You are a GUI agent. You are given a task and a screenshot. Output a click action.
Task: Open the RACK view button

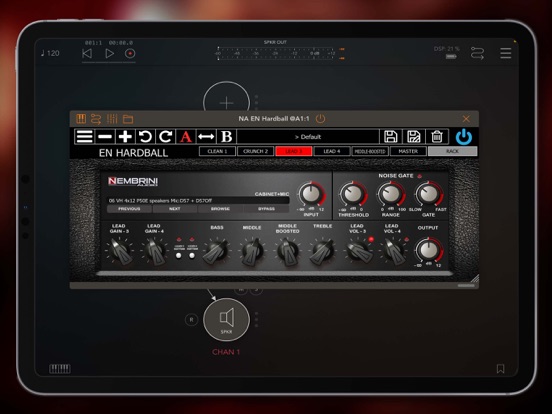pos(453,151)
